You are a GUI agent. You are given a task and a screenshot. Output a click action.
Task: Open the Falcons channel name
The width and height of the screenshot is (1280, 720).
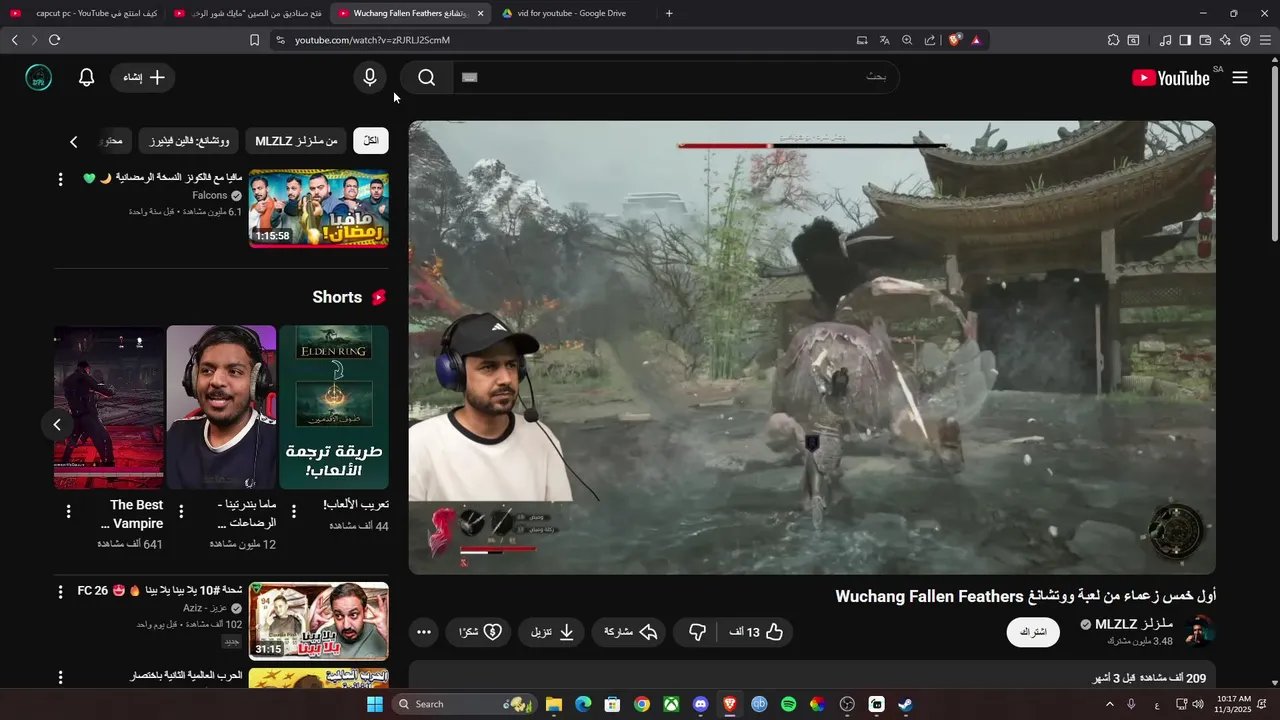(210, 196)
